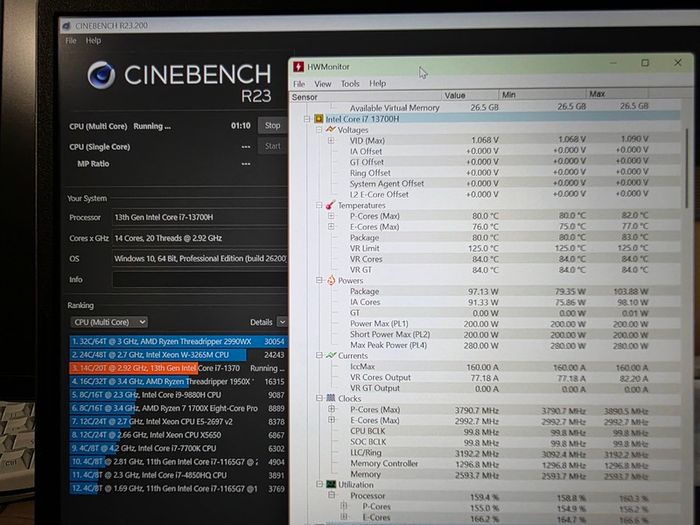
Task: Collapse the Processor utilization node
Action: (331, 495)
